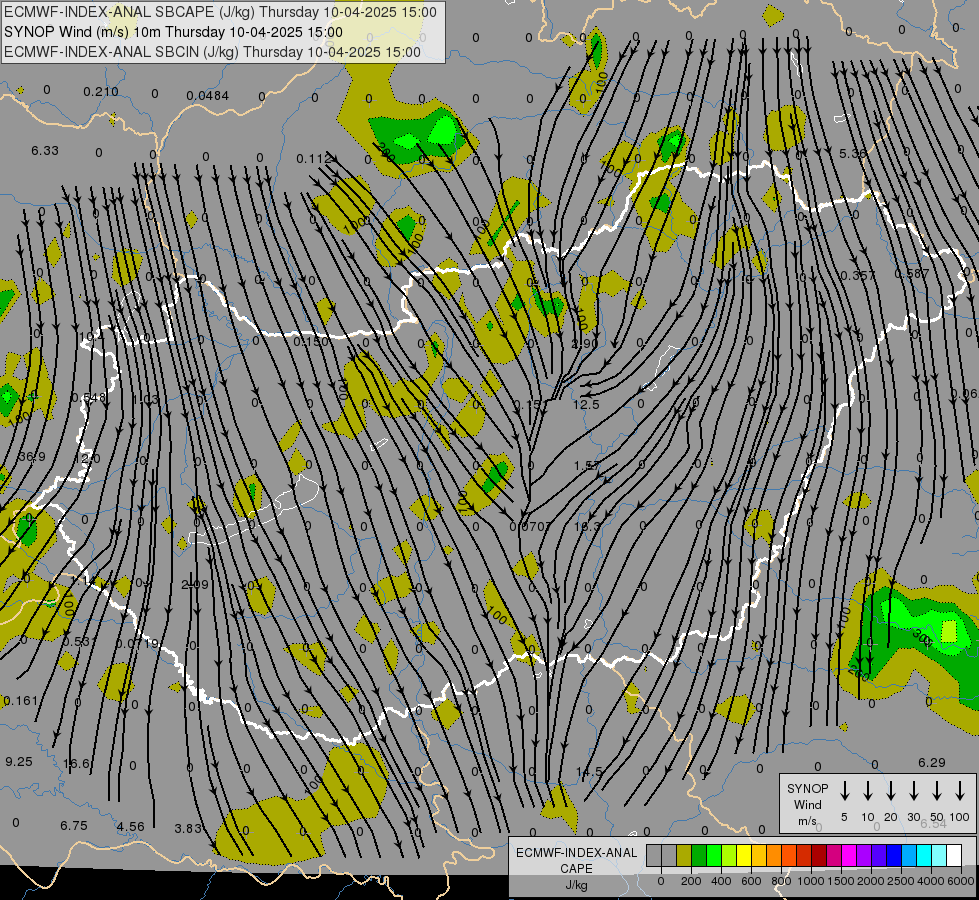Click the map value '1.03'
979x900 pixels.
pyautogui.click(x=145, y=400)
